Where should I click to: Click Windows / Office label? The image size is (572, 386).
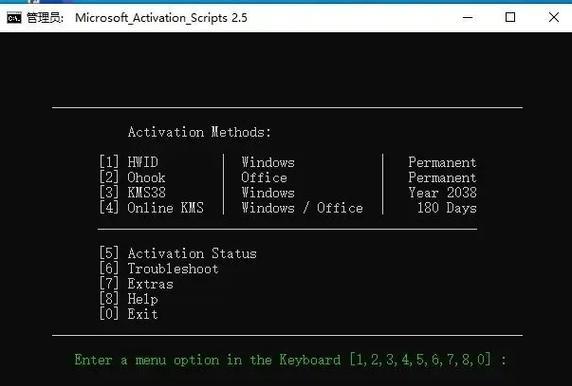302,208
